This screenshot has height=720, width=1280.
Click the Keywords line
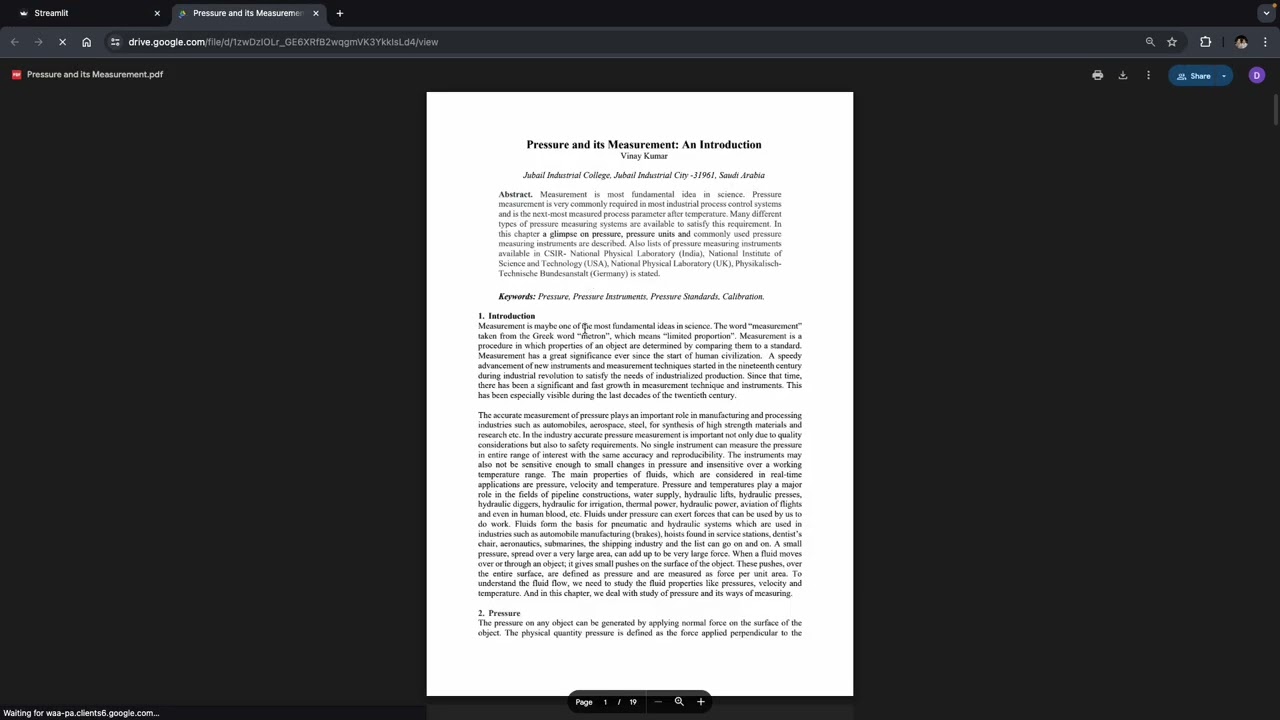(x=631, y=296)
